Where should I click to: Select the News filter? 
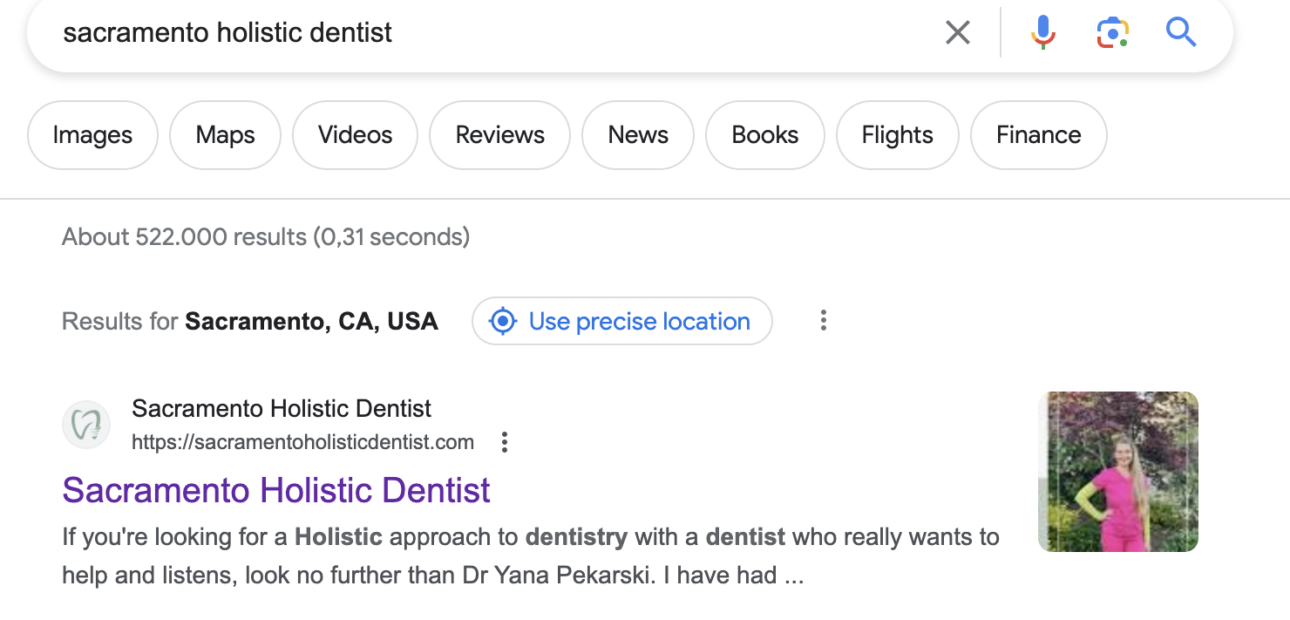point(638,135)
